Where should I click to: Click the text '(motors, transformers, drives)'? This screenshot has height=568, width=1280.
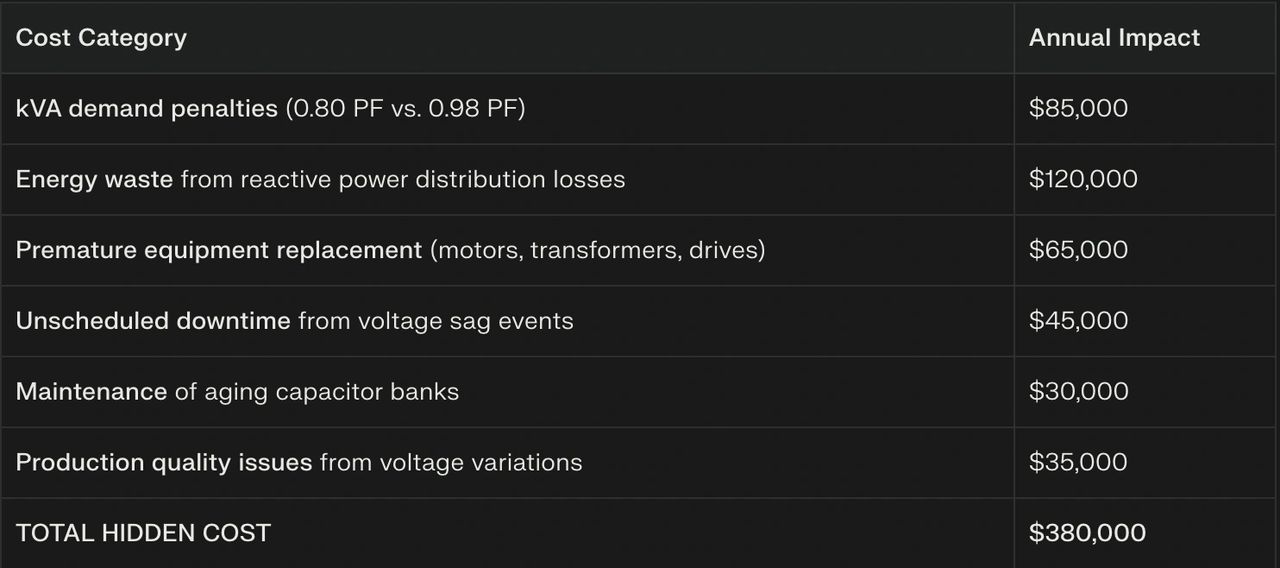tap(597, 250)
